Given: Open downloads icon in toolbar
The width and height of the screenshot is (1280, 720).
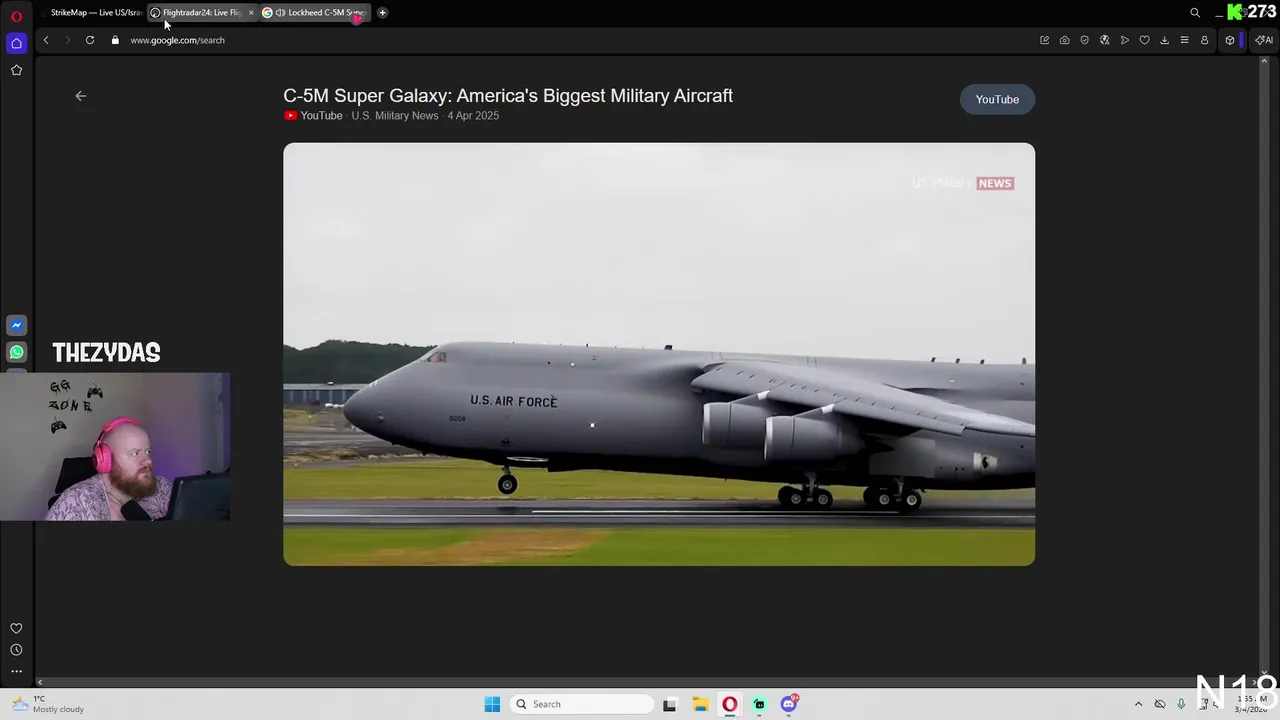Looking at the screenshot, I should (1164, 40).
